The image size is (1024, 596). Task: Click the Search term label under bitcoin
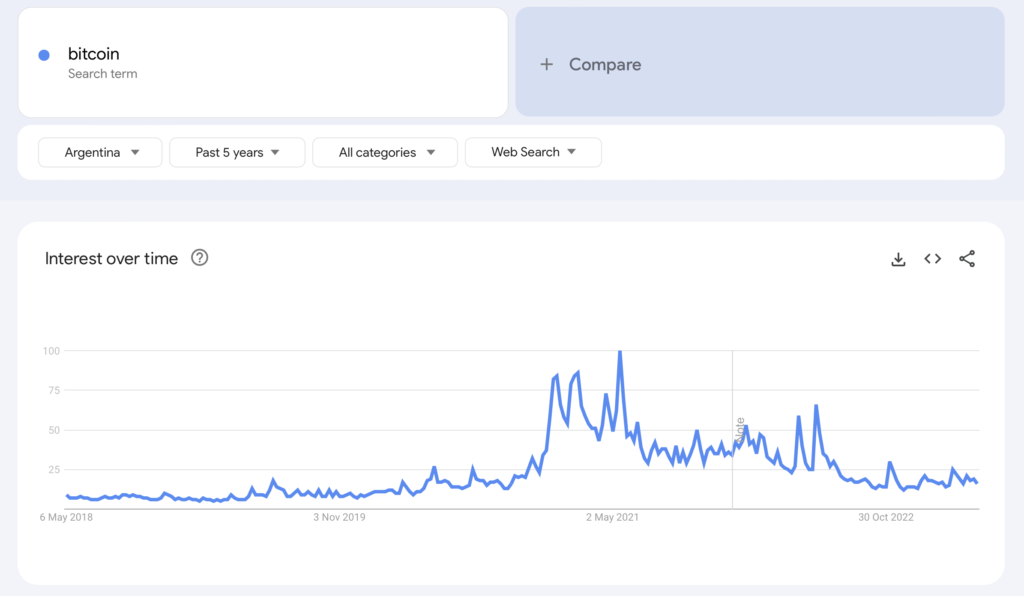(x=102, y=74)
